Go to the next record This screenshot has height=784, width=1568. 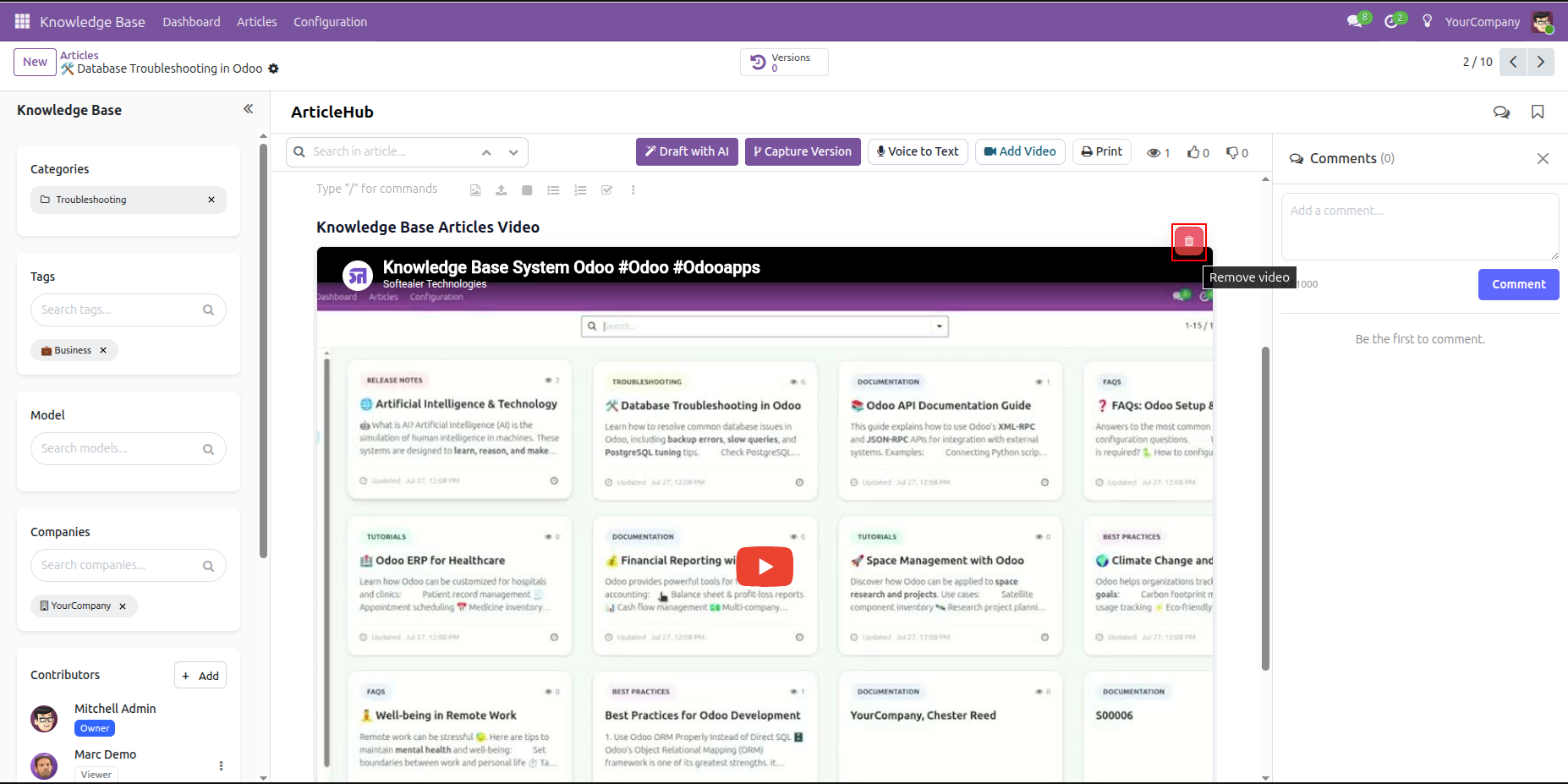[x=1541, y=62]
